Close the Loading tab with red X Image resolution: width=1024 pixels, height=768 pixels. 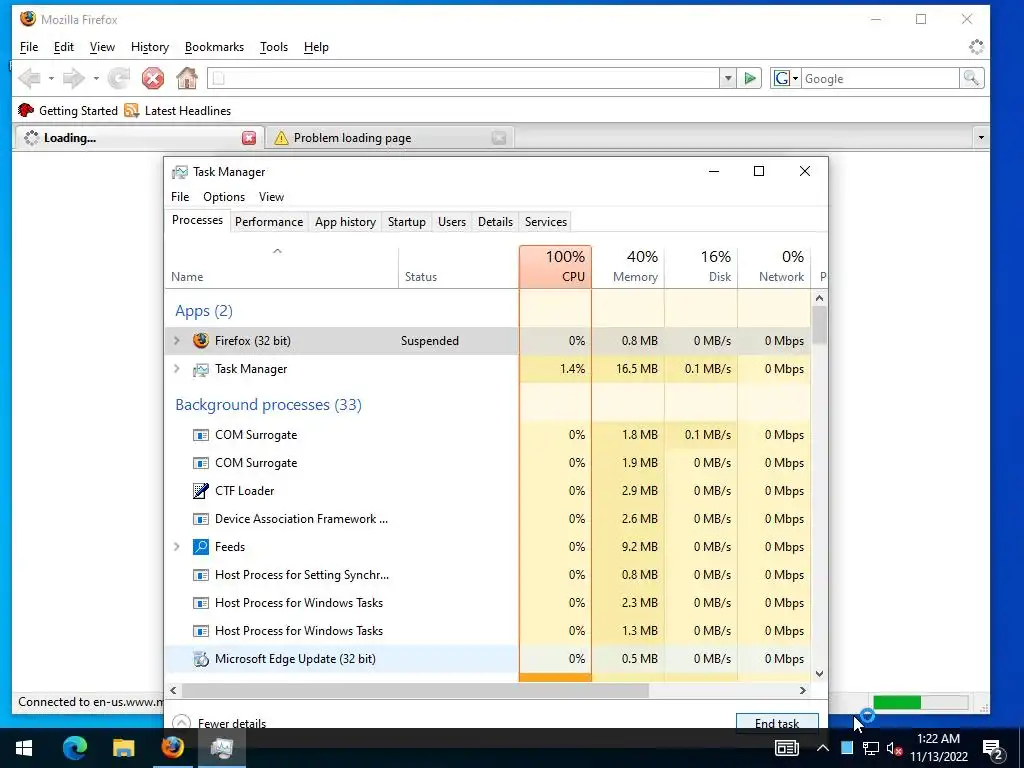click(249, 138)
